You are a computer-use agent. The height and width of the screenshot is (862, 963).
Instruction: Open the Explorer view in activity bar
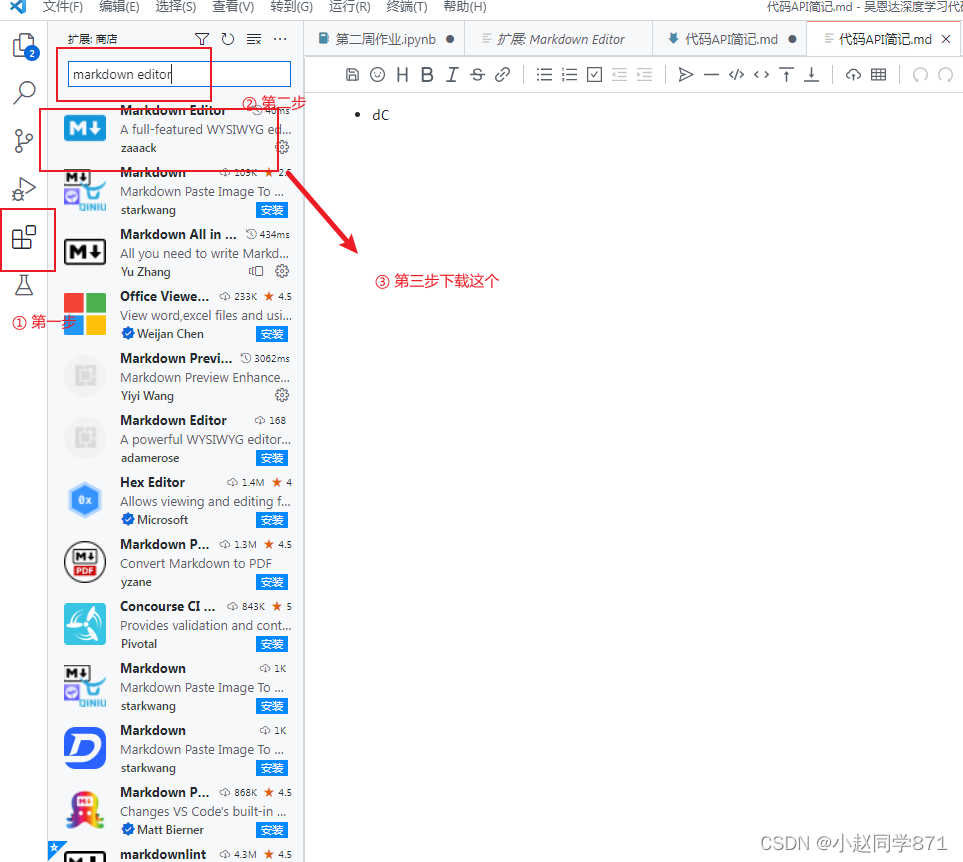(25, 46)
